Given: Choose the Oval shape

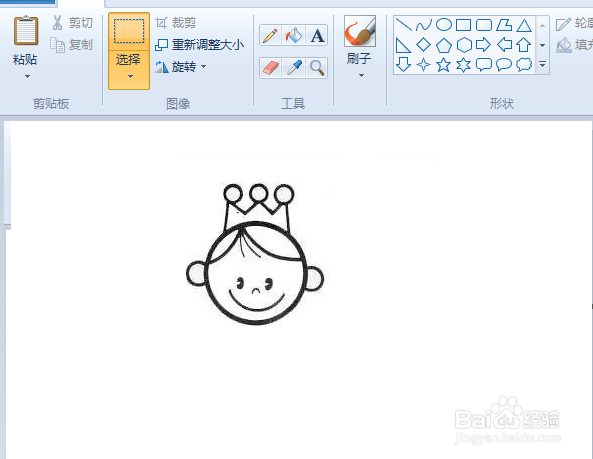Looking at the screenshot, I should 444,25.
